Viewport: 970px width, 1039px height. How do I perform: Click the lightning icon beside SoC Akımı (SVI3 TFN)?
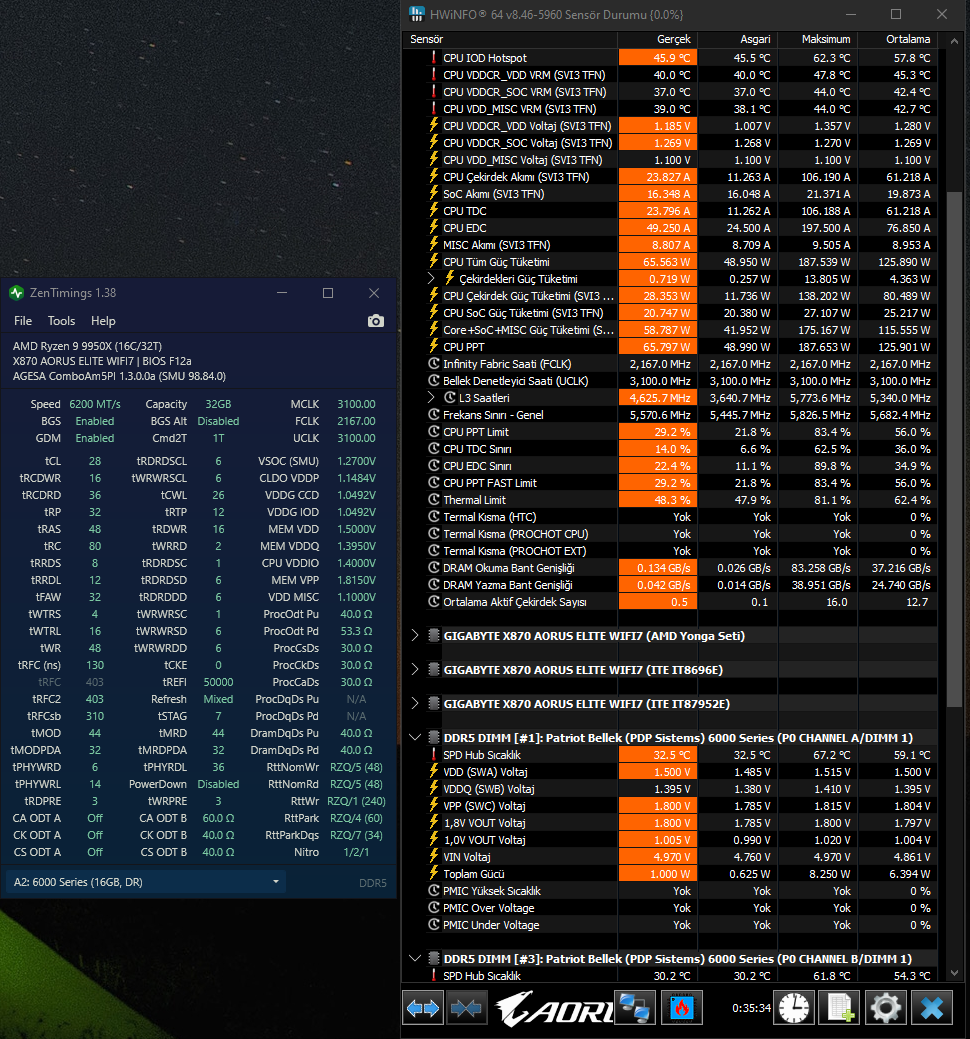point(434,193)
